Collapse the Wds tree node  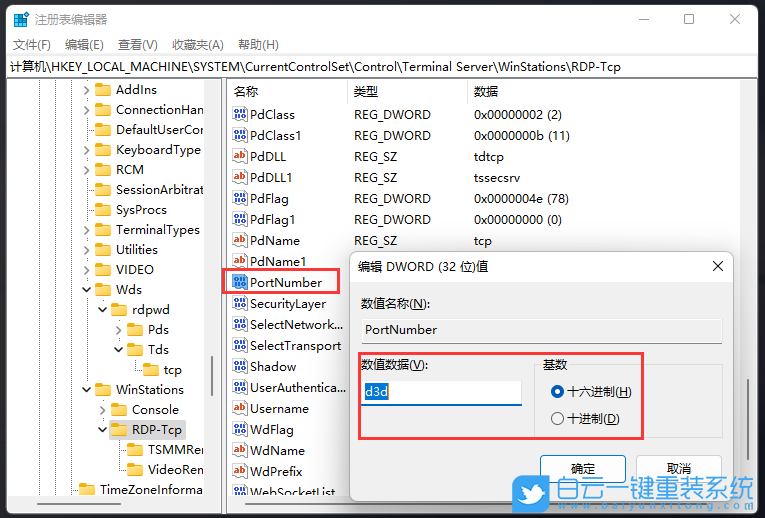[x=86, y=290]
